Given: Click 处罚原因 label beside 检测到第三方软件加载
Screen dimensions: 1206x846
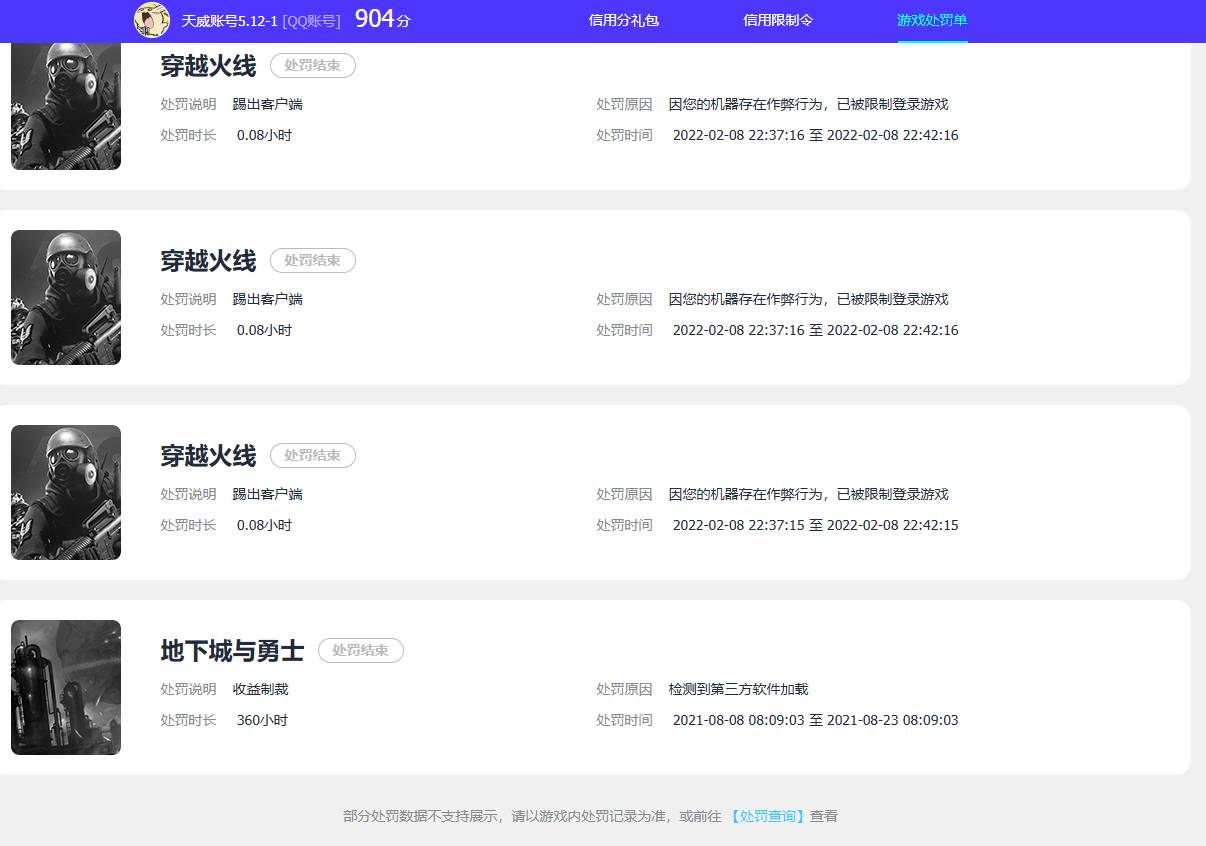Looking at the screenshot, I should 624,689.
